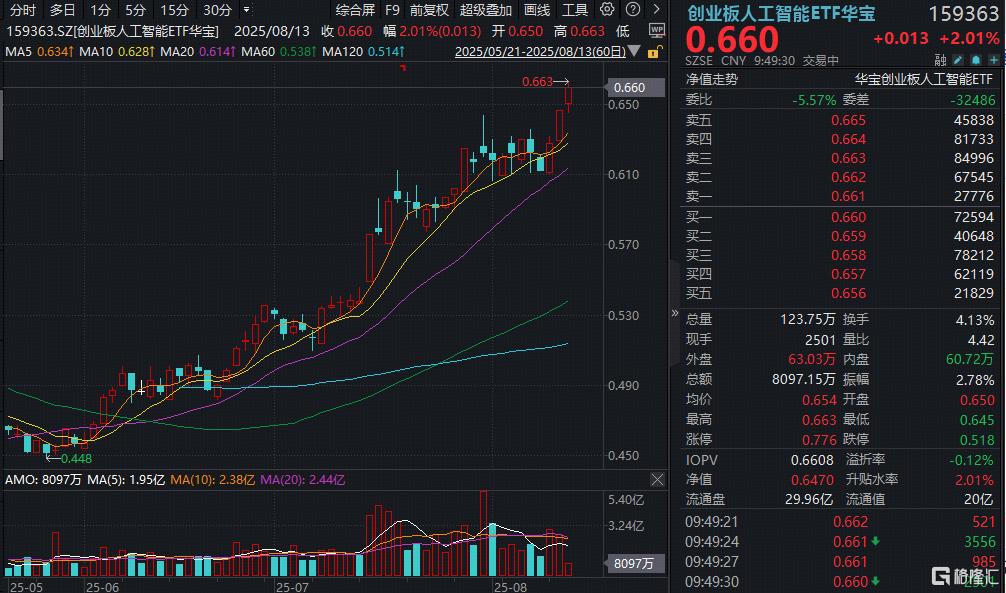Click the 0.660 current price tag on axis
This screenshot has height=593, width=1006.
634,88
